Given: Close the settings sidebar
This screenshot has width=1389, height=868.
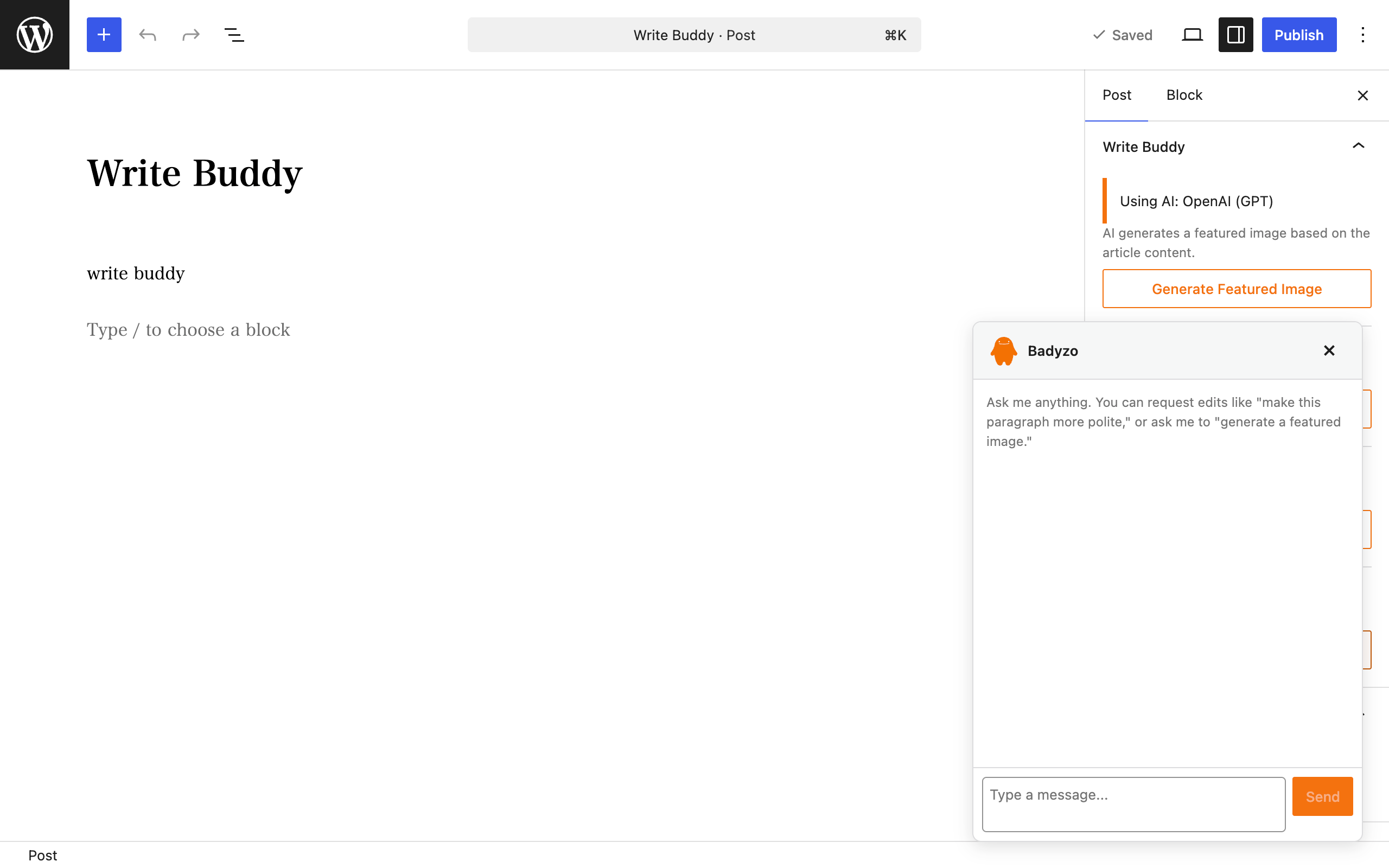Looking at the screenshot, I should tap(1362, 95).
